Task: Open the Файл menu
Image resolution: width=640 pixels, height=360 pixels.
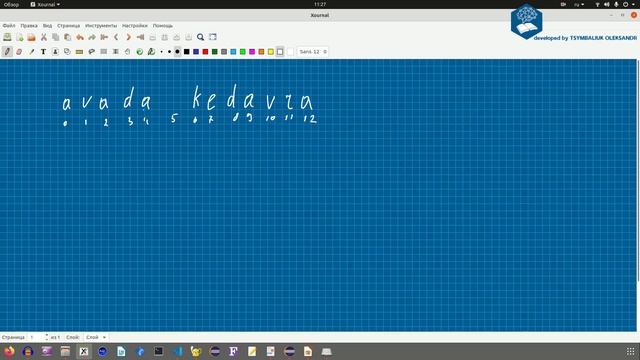Action: (x=9, y=26)
